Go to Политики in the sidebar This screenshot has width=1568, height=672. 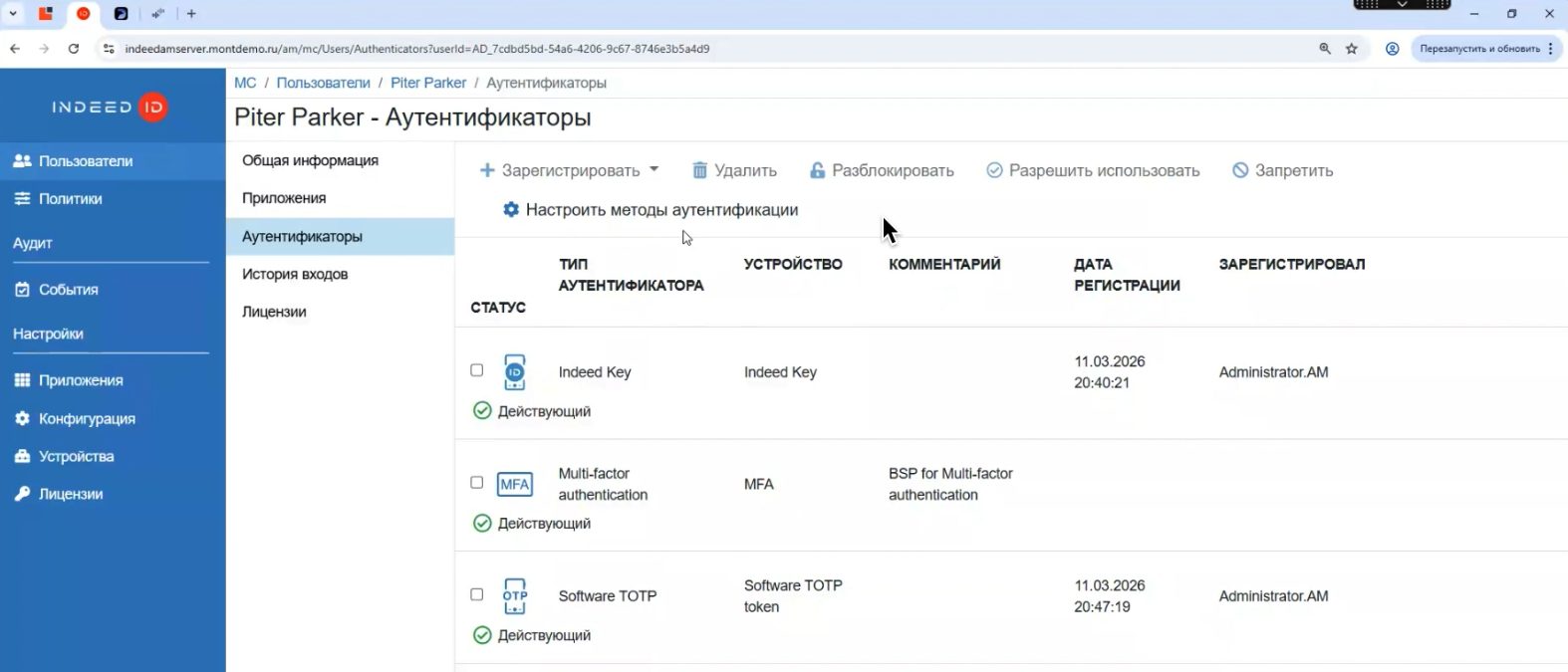pyautogui.click(x=70, y=199)
